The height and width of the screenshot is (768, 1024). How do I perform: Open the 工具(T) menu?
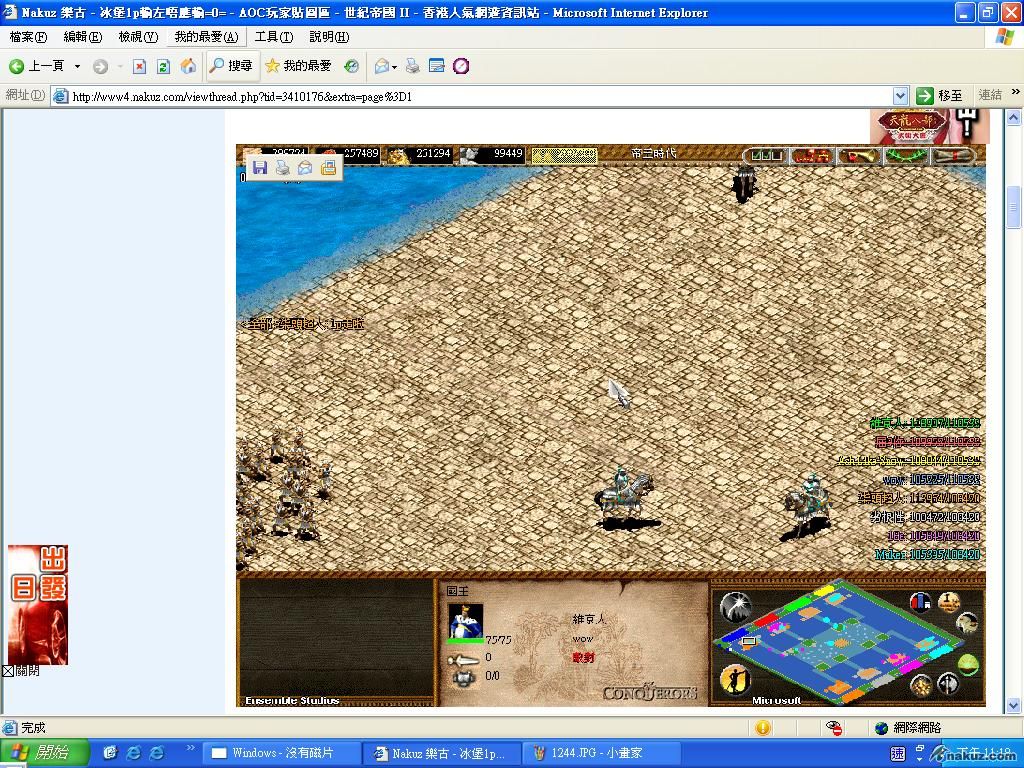click(274, 37)
